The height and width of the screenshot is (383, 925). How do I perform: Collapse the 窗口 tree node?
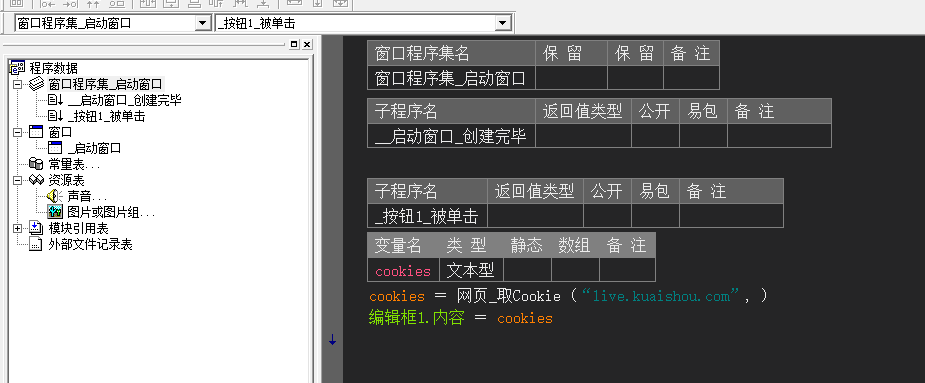[17, 132]
